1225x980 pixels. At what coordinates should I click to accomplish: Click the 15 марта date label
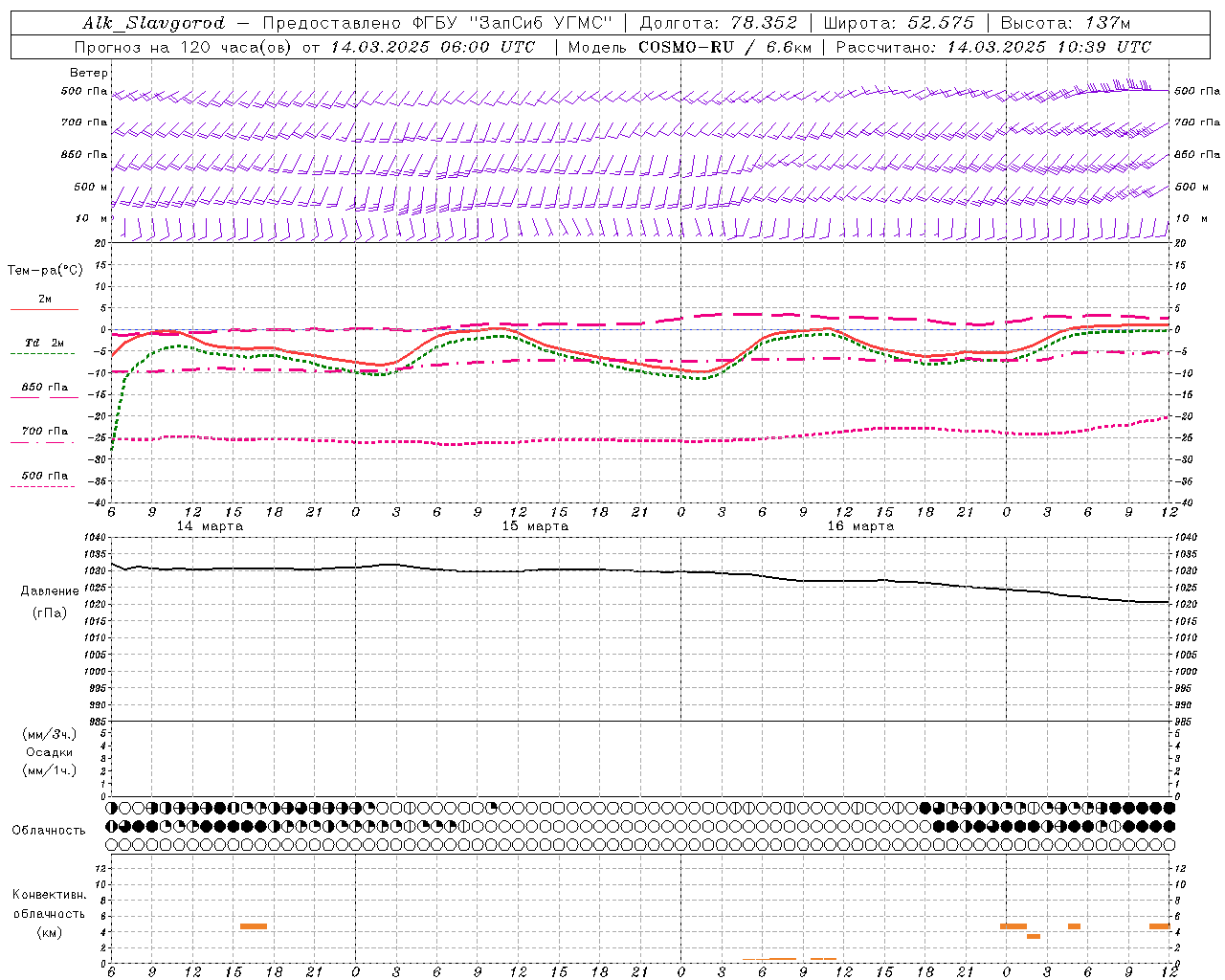tap(535, 526)
